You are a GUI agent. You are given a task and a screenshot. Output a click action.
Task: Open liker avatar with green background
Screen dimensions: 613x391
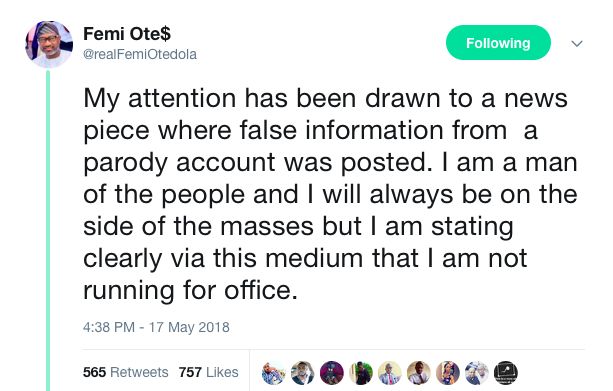pos(360,373)
